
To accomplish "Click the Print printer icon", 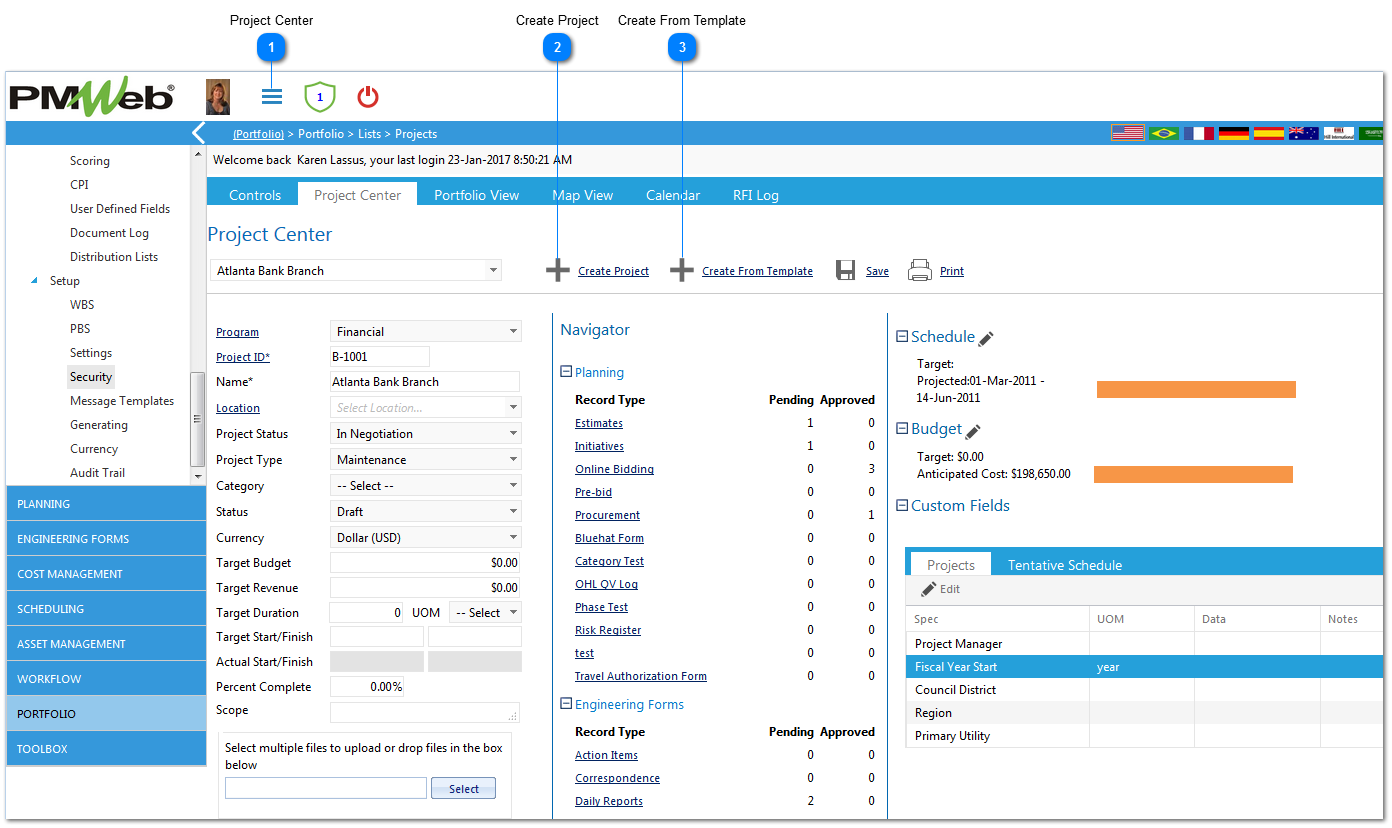I will tap(920, 271).
